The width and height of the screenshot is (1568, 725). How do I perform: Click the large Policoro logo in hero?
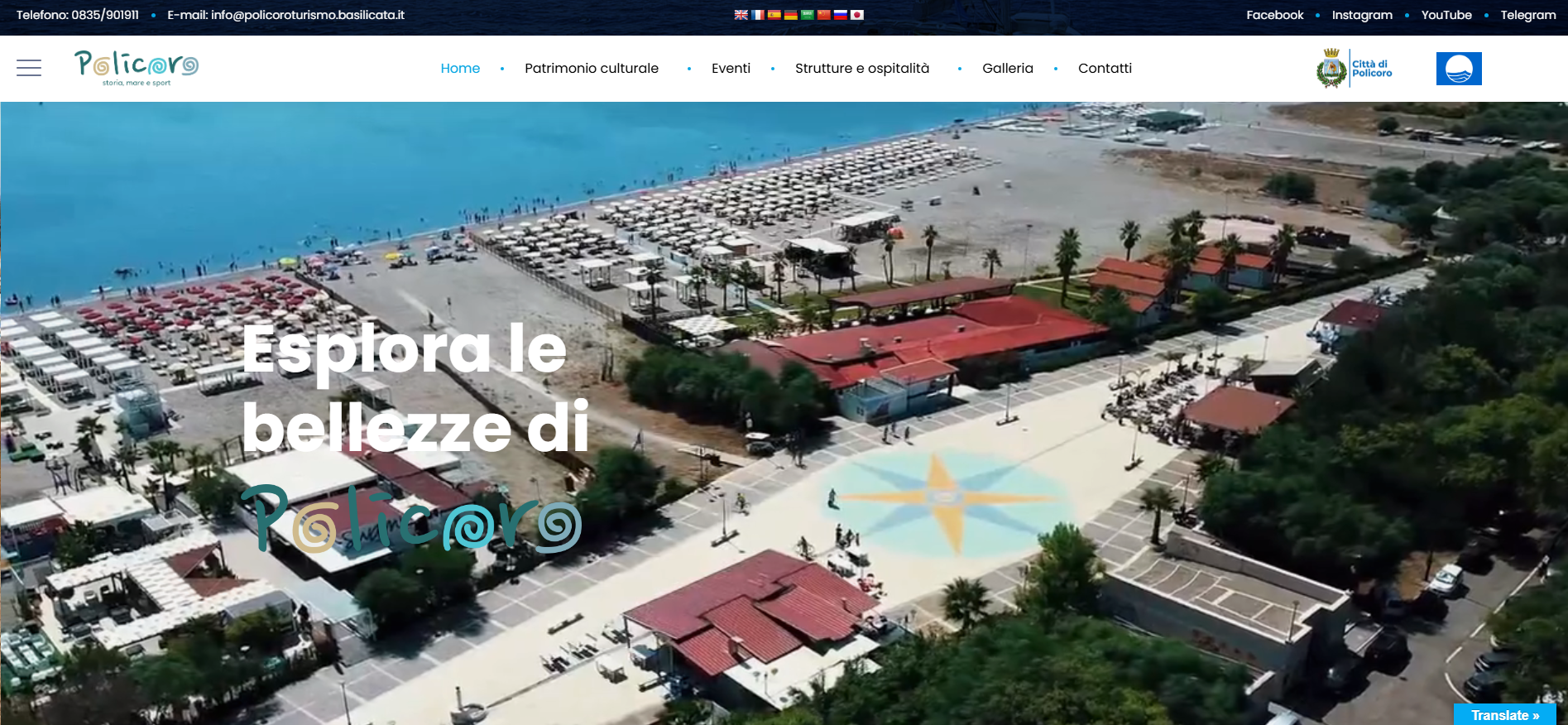[411, 519]
